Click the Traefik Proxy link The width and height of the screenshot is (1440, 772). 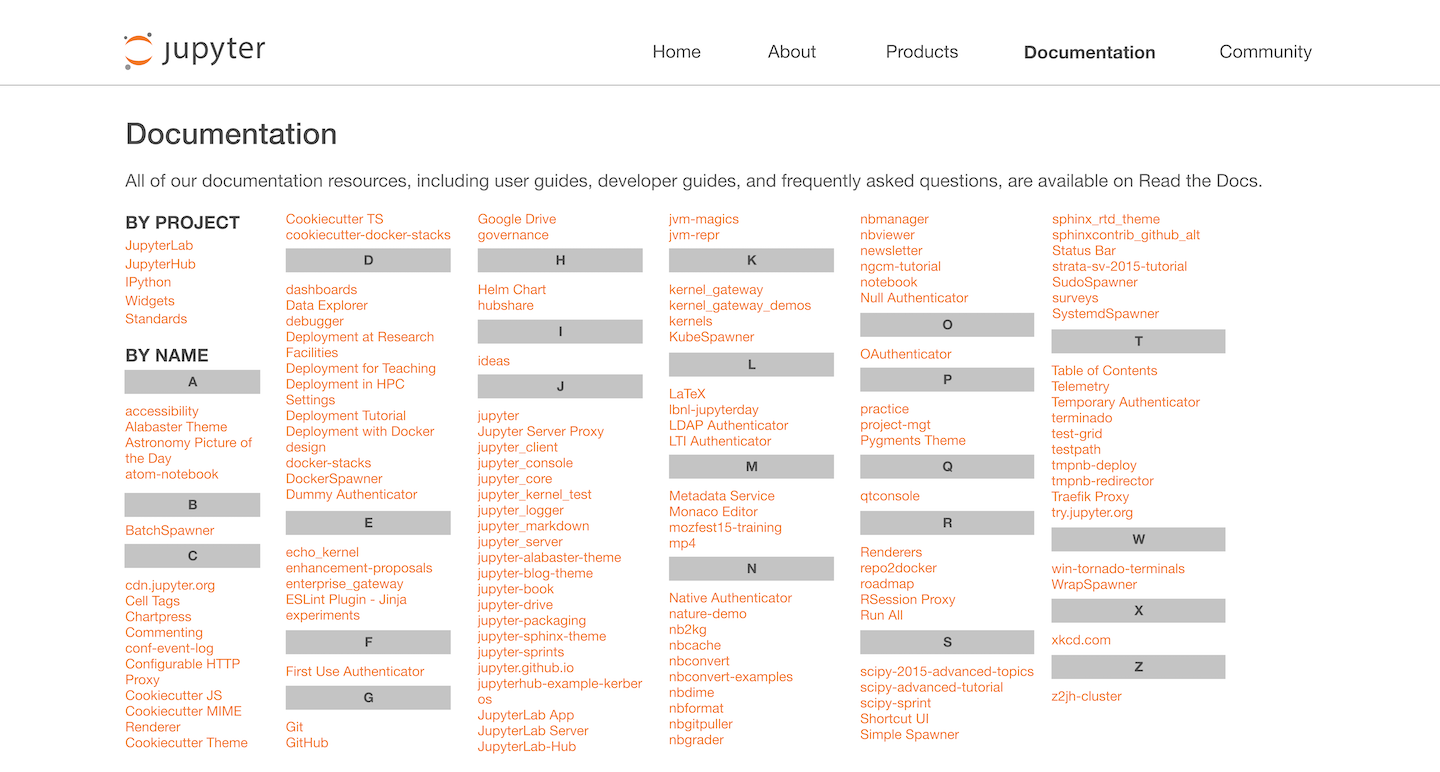[x=1090, y=497]
